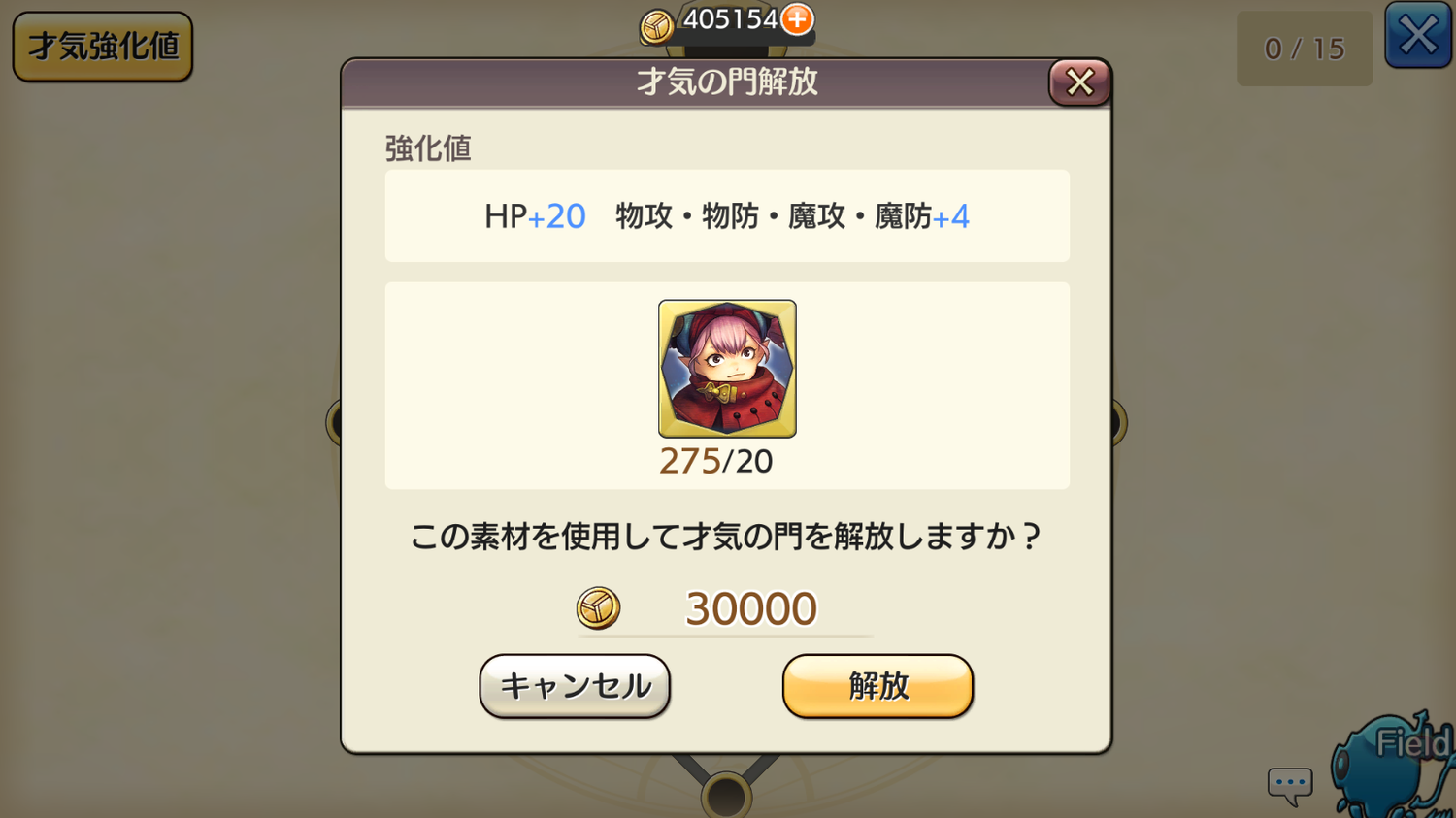Click the キャンセル button
Image resolution: width=1456 pixels, height=818 pixels.
pos(575,686)
